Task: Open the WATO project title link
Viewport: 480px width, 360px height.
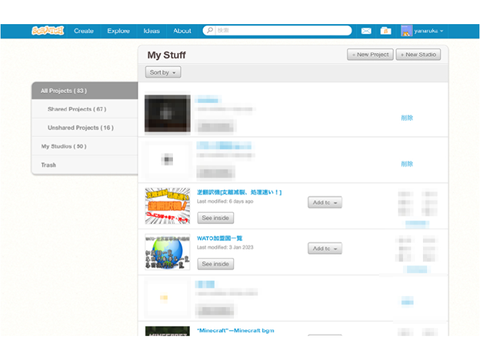Action: [220, 238]
